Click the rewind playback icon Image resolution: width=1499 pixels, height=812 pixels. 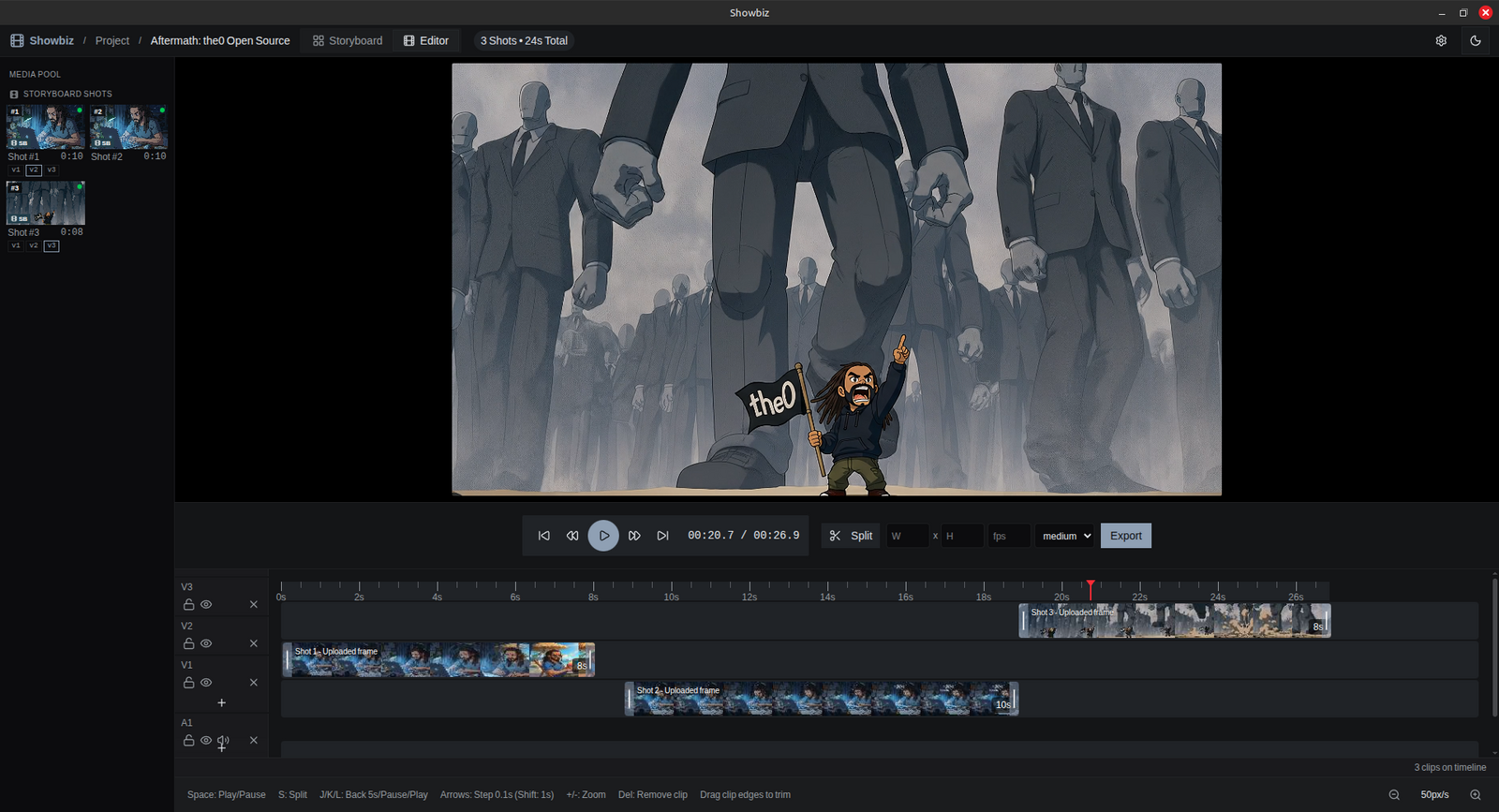pos(572,536)
